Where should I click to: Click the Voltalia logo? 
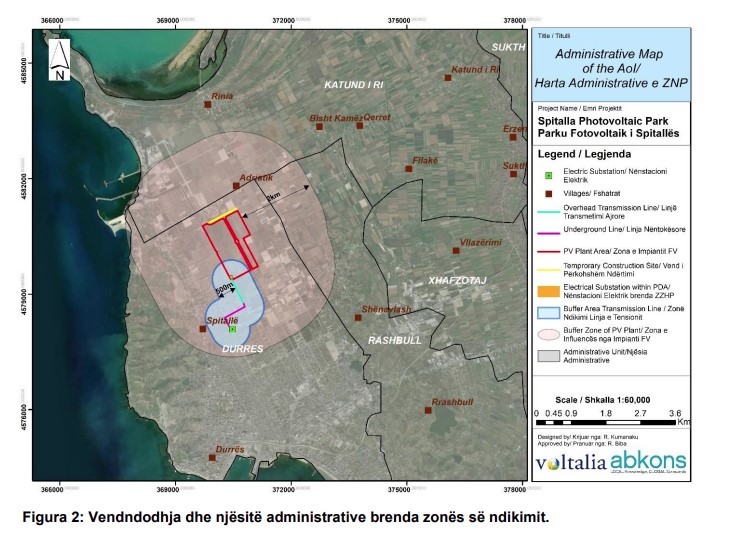point(571,463)
